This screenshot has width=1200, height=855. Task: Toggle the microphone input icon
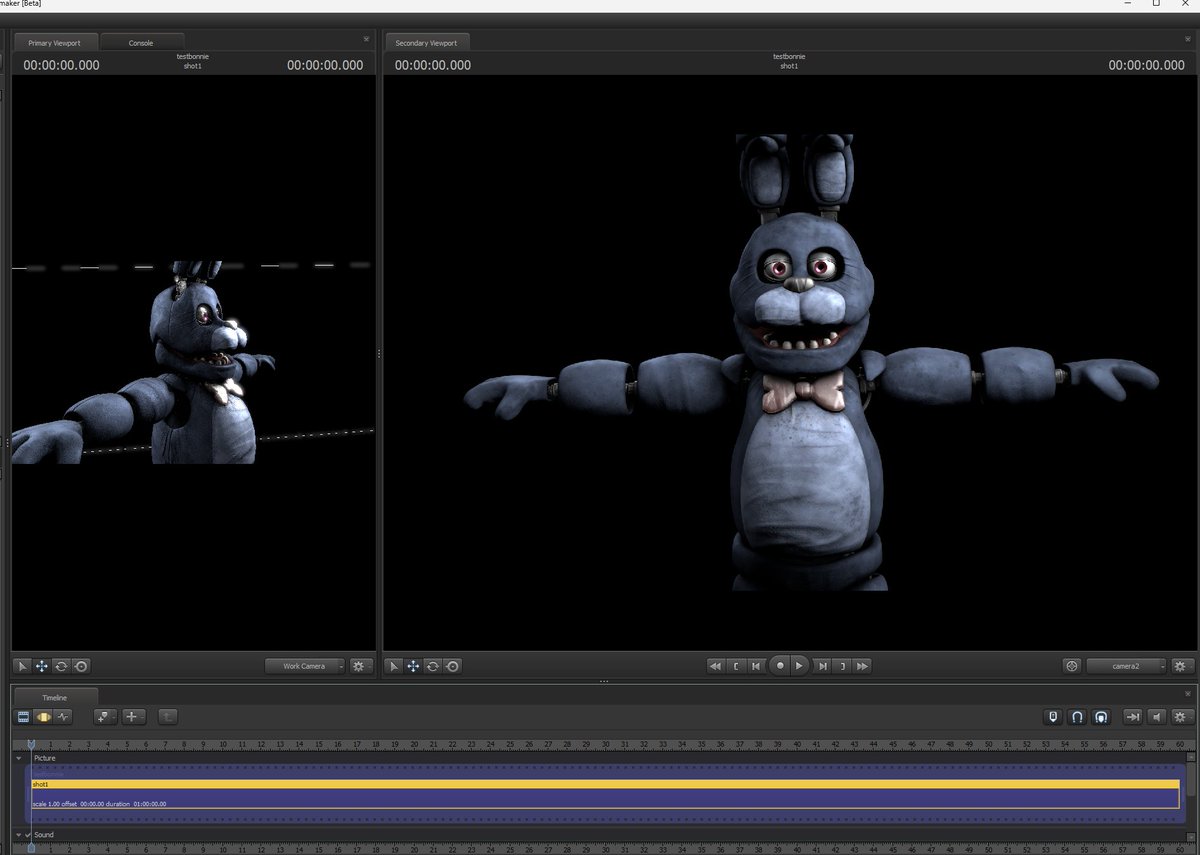1052,716
